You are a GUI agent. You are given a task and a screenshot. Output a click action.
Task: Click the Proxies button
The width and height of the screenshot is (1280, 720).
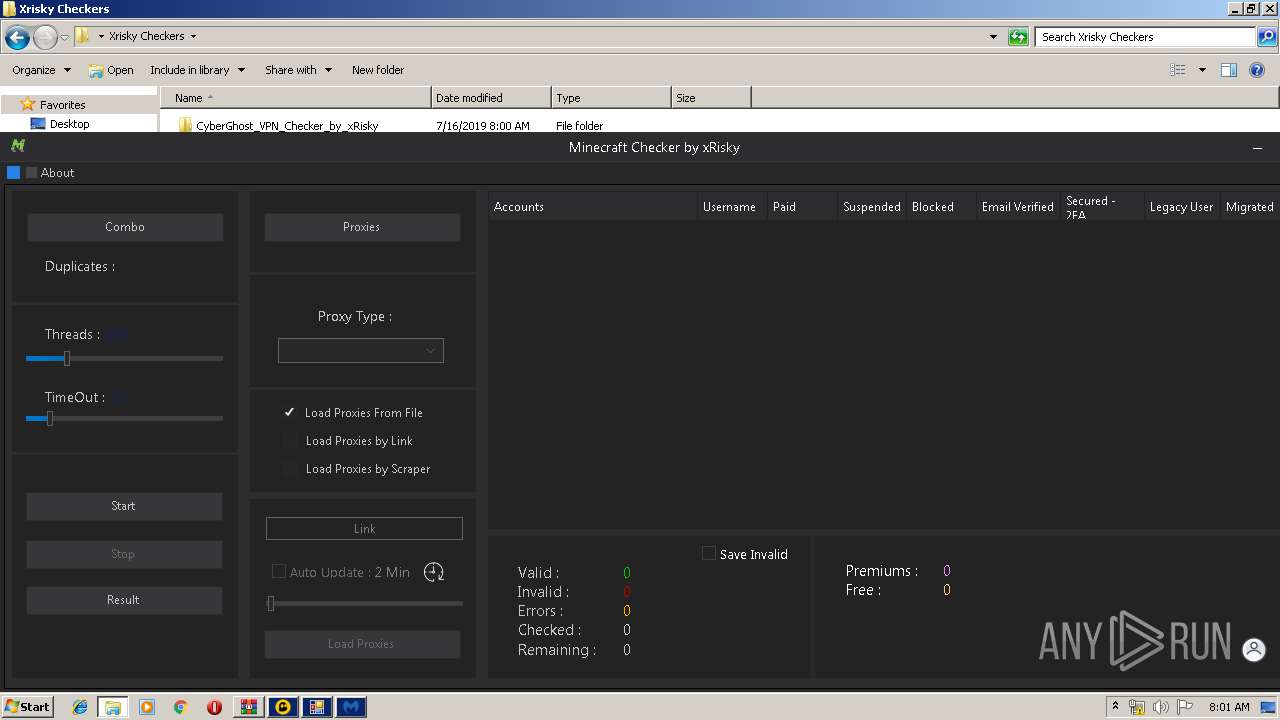pos(362,227)
